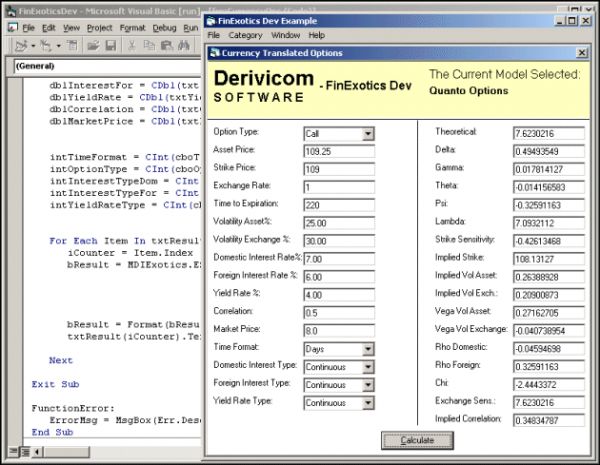This screenshot has width=600, height=465.
Task: Switch to Procedure View in code window
Action: coord(13,452)
